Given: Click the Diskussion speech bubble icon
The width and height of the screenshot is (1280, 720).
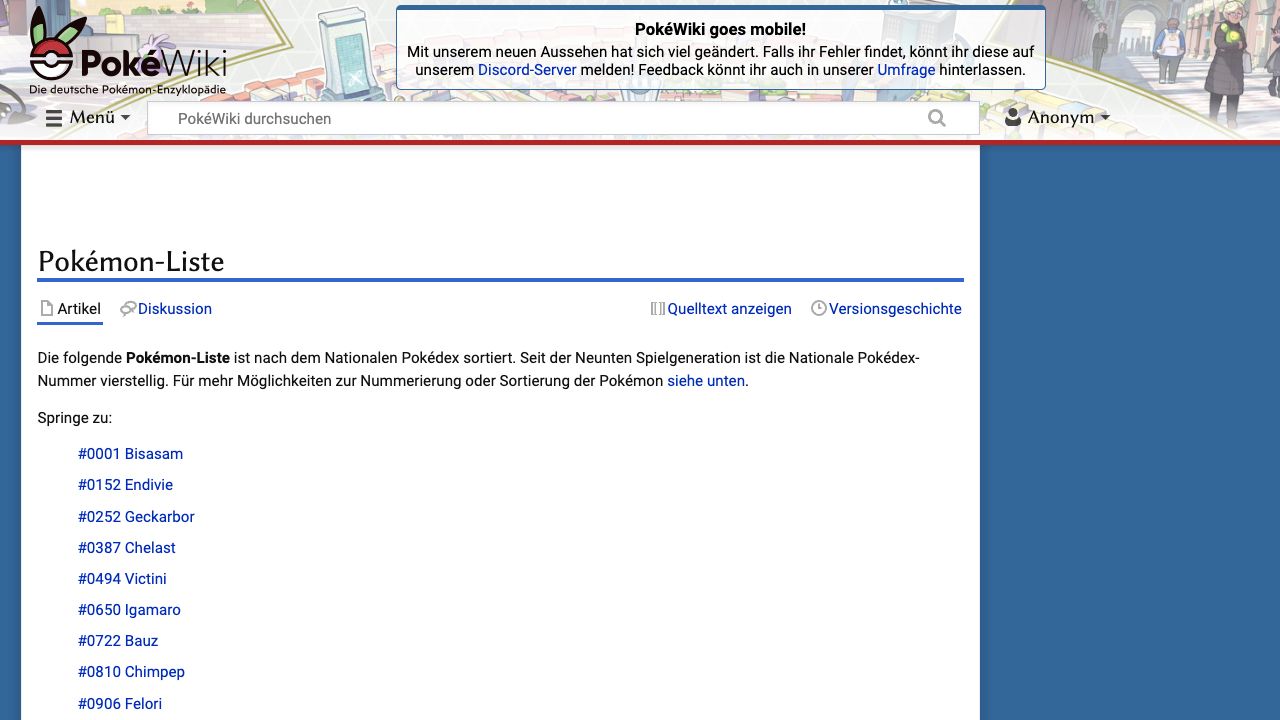Looking at the screenshot, I should (128, 309).
